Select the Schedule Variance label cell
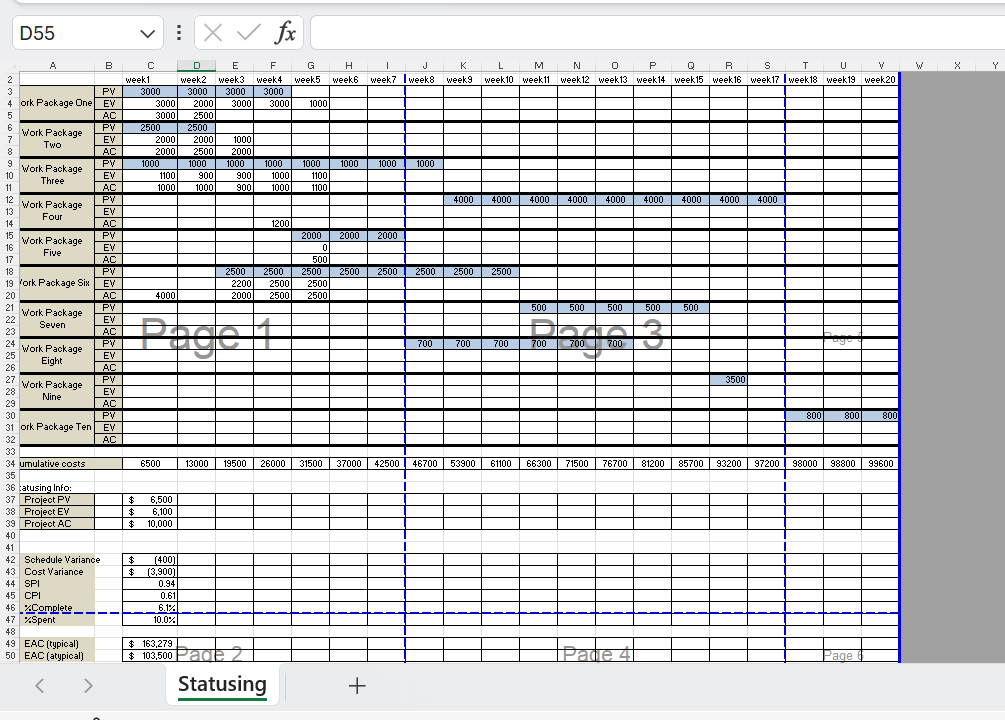 pos(60,560)
